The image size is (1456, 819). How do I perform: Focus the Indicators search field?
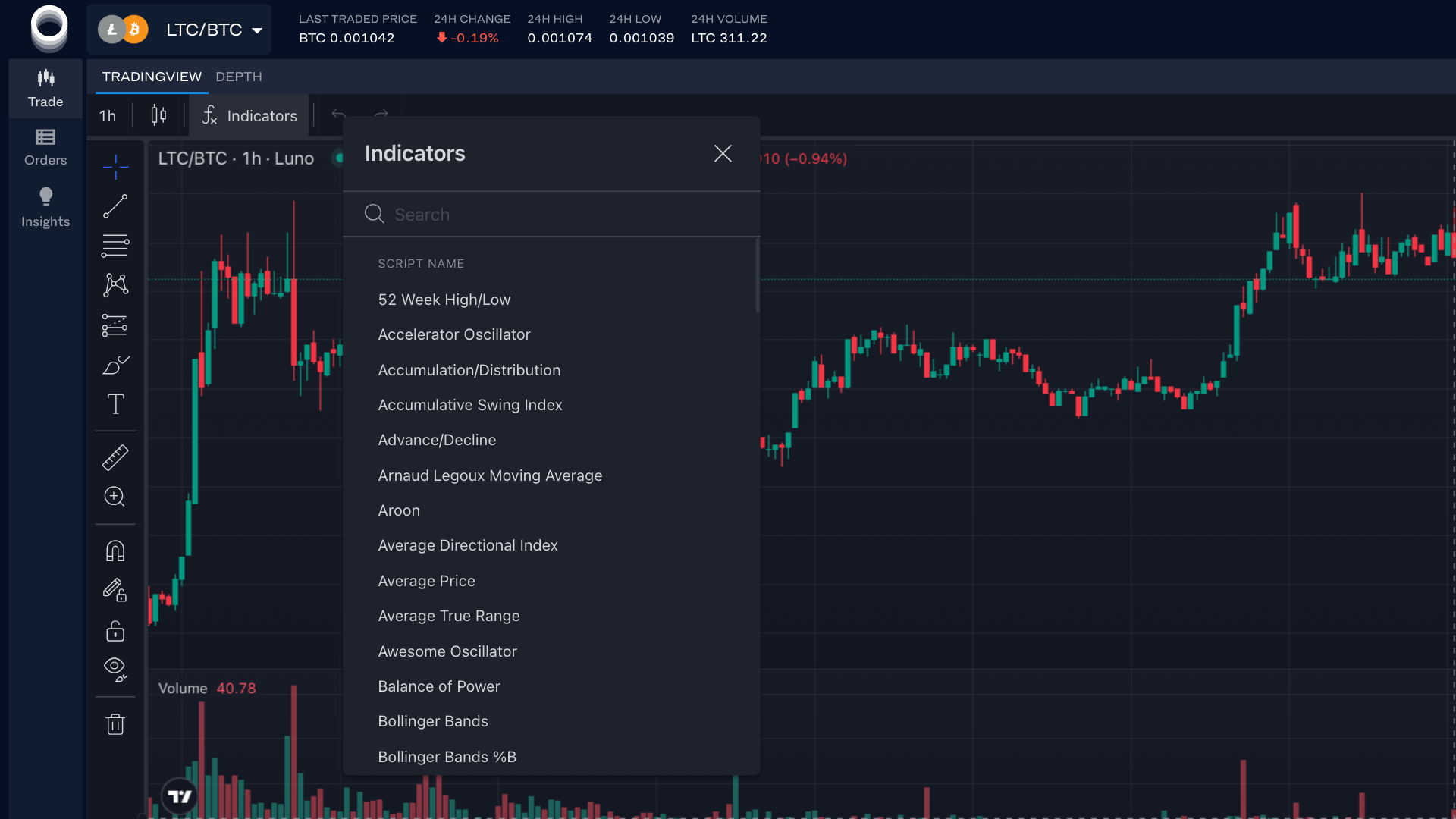click(552, 215)
